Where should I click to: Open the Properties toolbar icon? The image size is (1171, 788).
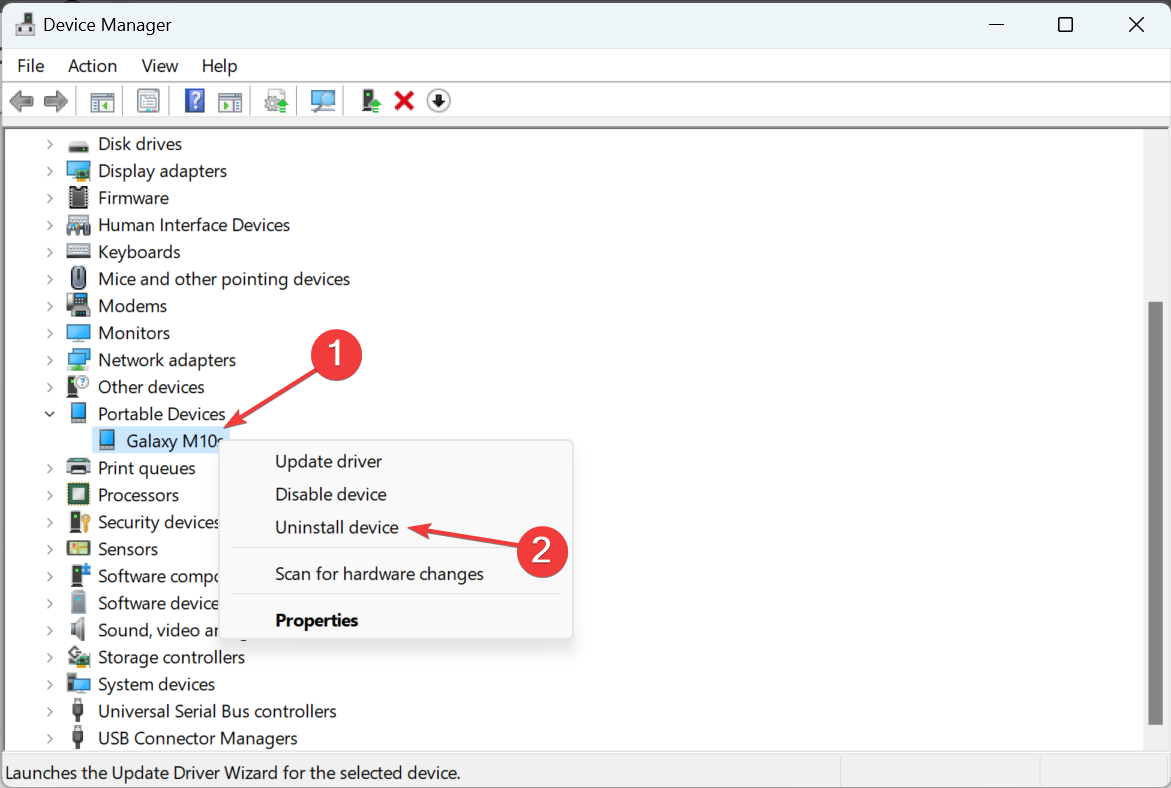[x=148, y=101]
